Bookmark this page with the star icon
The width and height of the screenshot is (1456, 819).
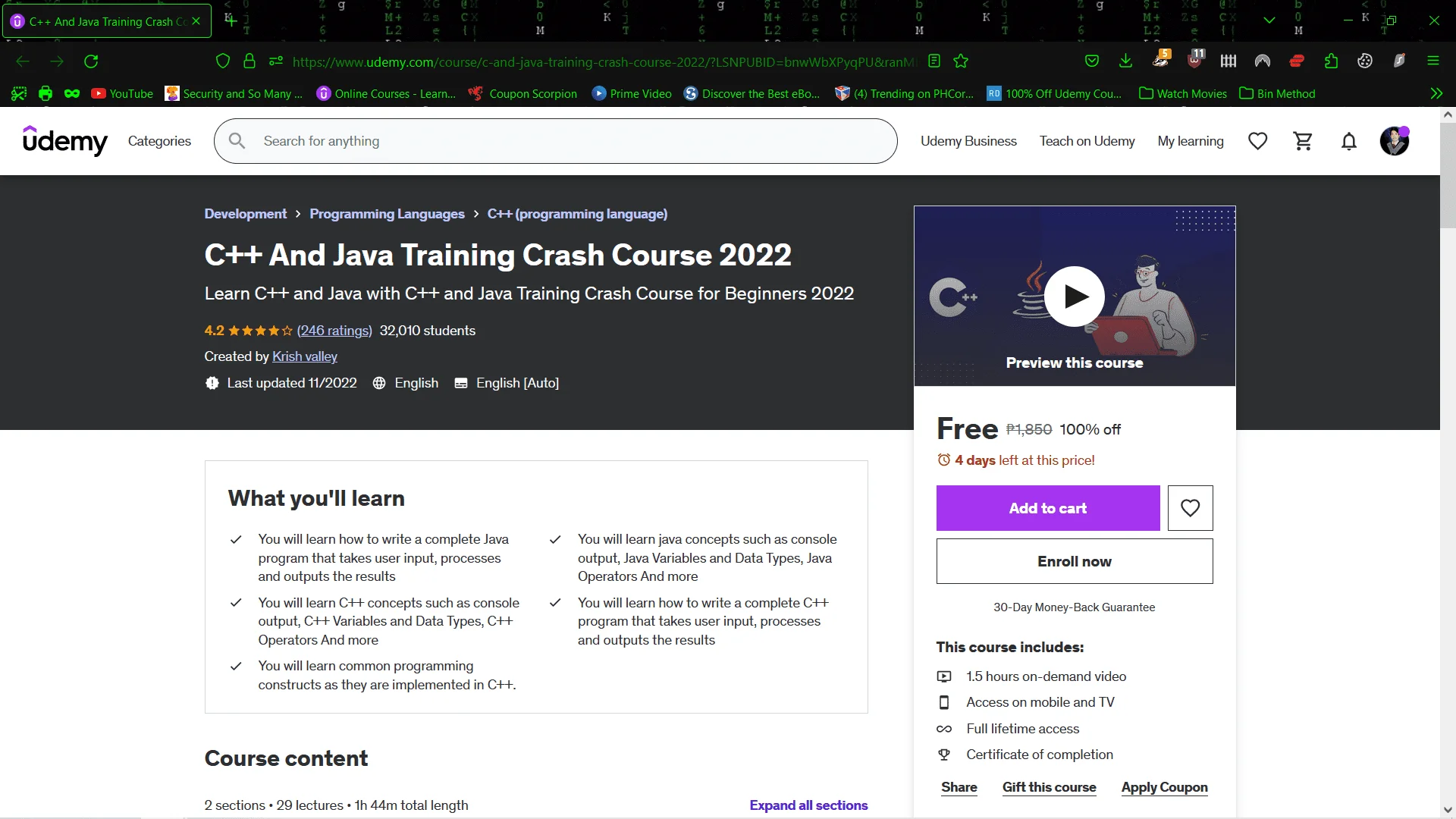tap(961, 61)
